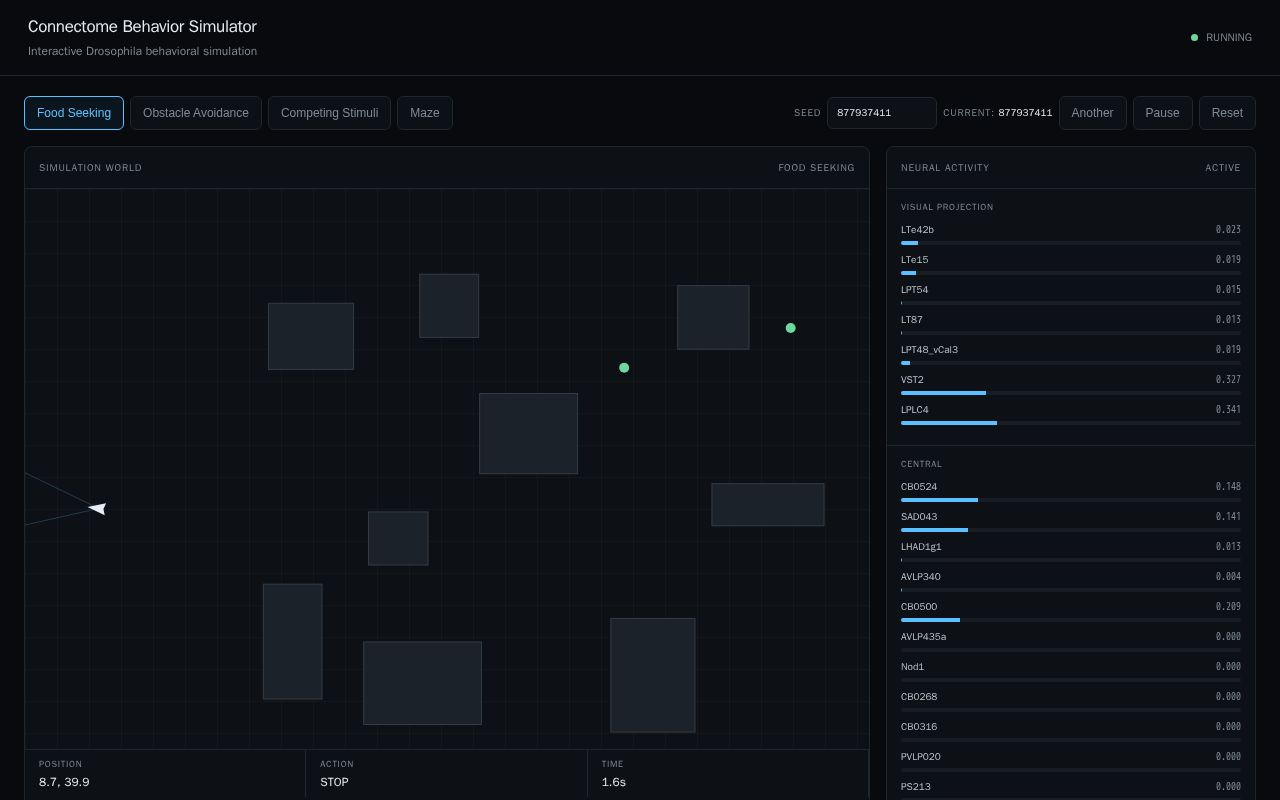This screenshot has height=800, width=1280.
Task: Click the green food dot above the central obstacle
Action: 624,368
